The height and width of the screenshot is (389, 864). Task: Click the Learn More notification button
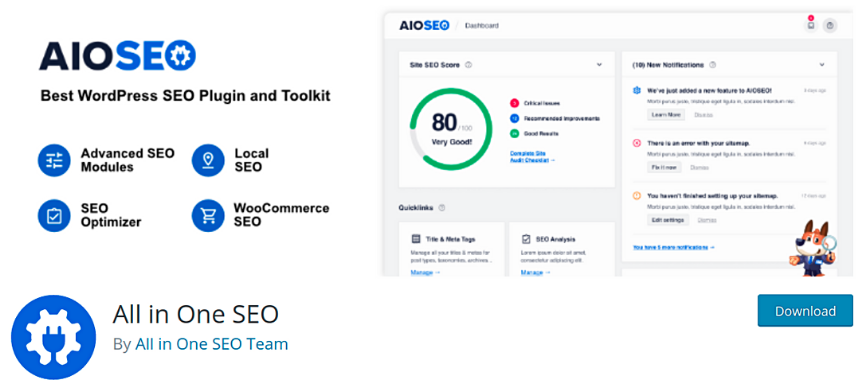[666, 115]
